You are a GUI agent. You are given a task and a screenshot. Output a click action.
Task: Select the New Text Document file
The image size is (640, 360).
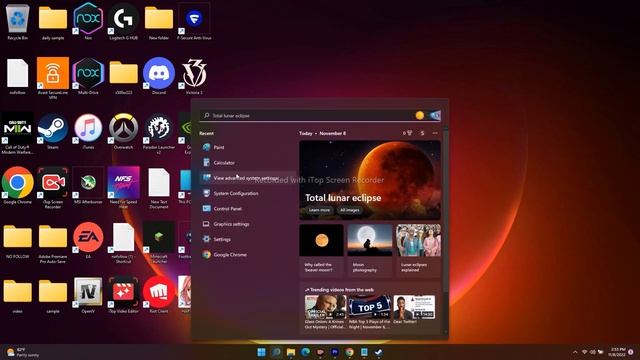point(159,188)
